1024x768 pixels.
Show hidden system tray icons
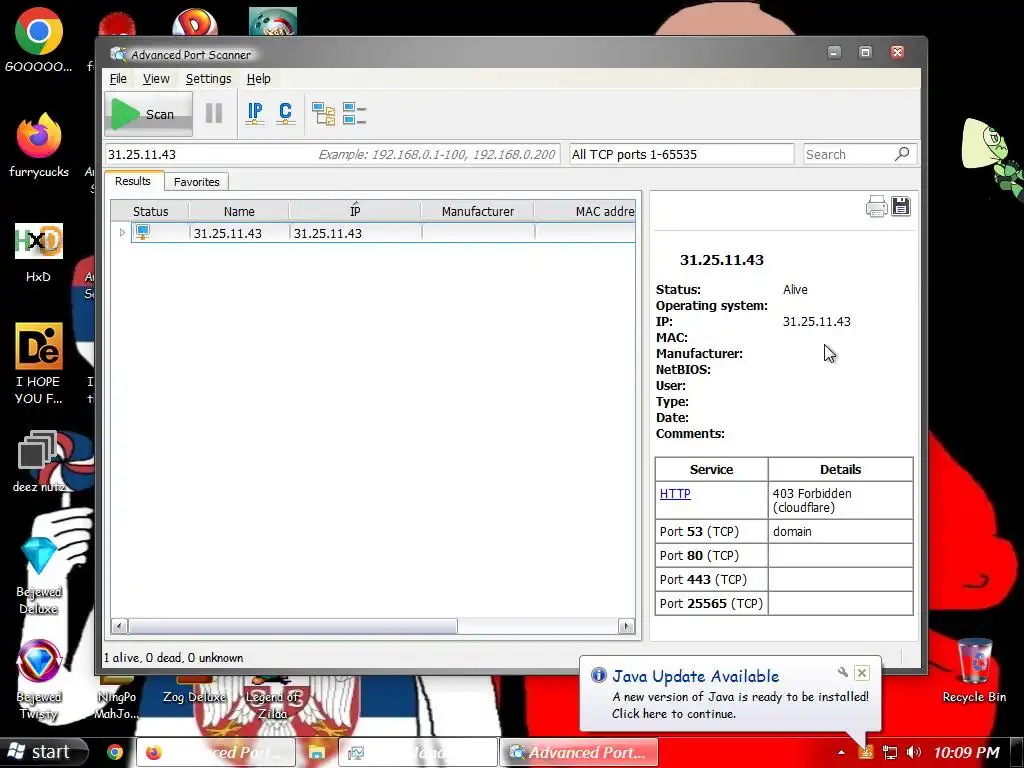point(841,753)
